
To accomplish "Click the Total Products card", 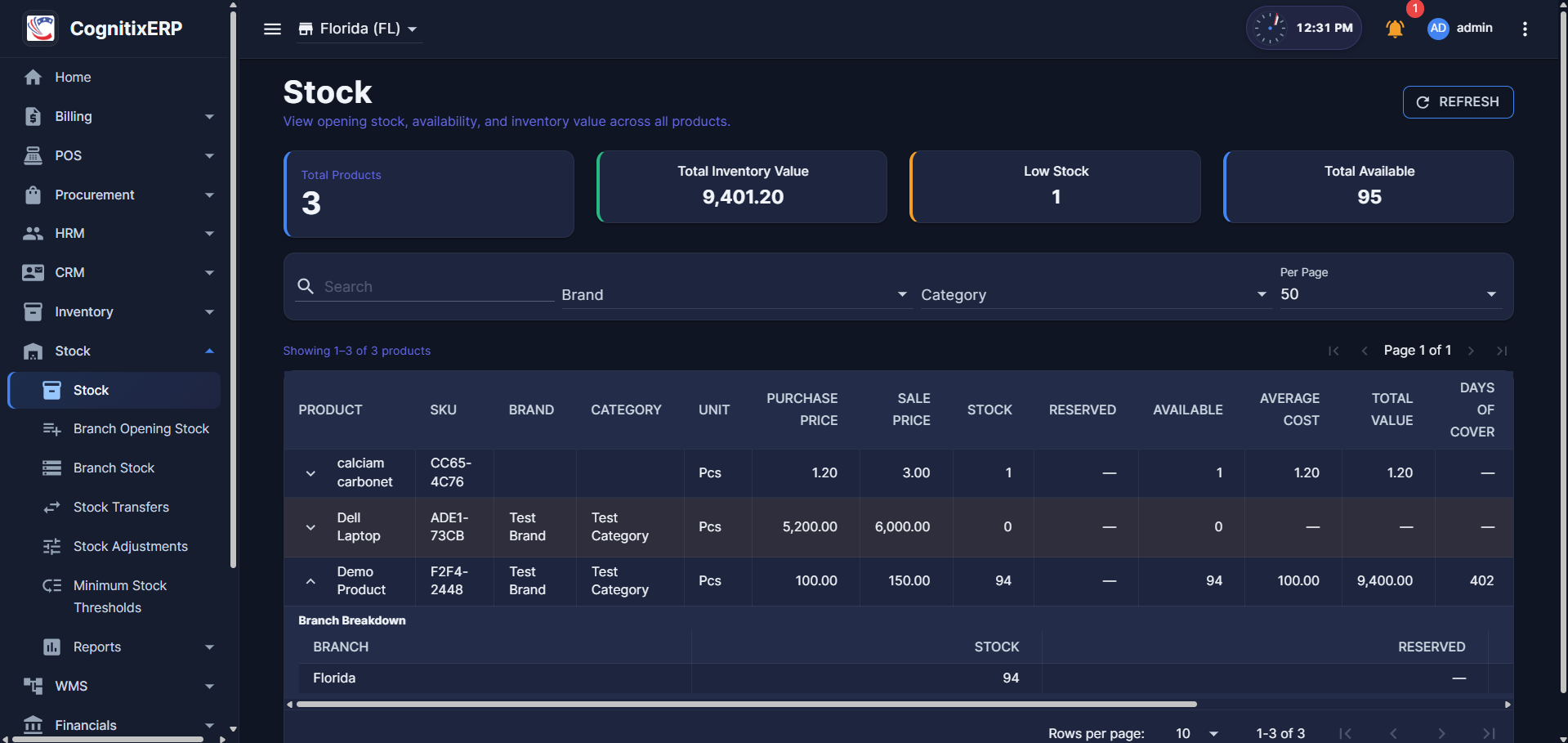I will [x=429, y=194].
